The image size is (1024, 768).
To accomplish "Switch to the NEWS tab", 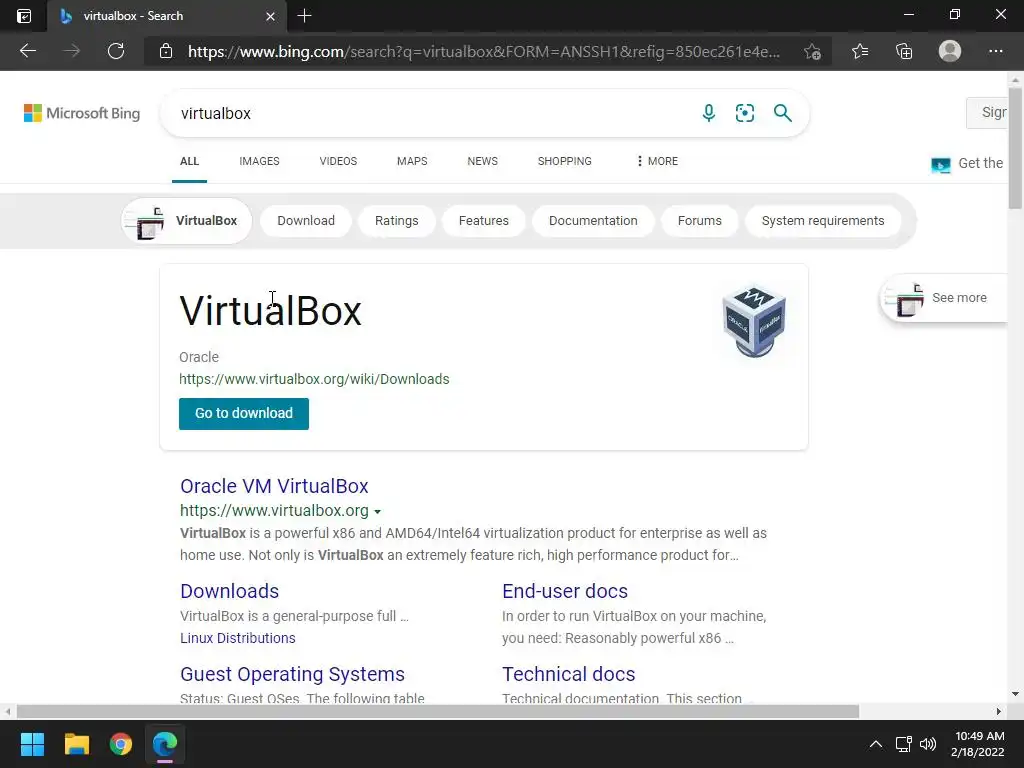I will pos(483,161).
